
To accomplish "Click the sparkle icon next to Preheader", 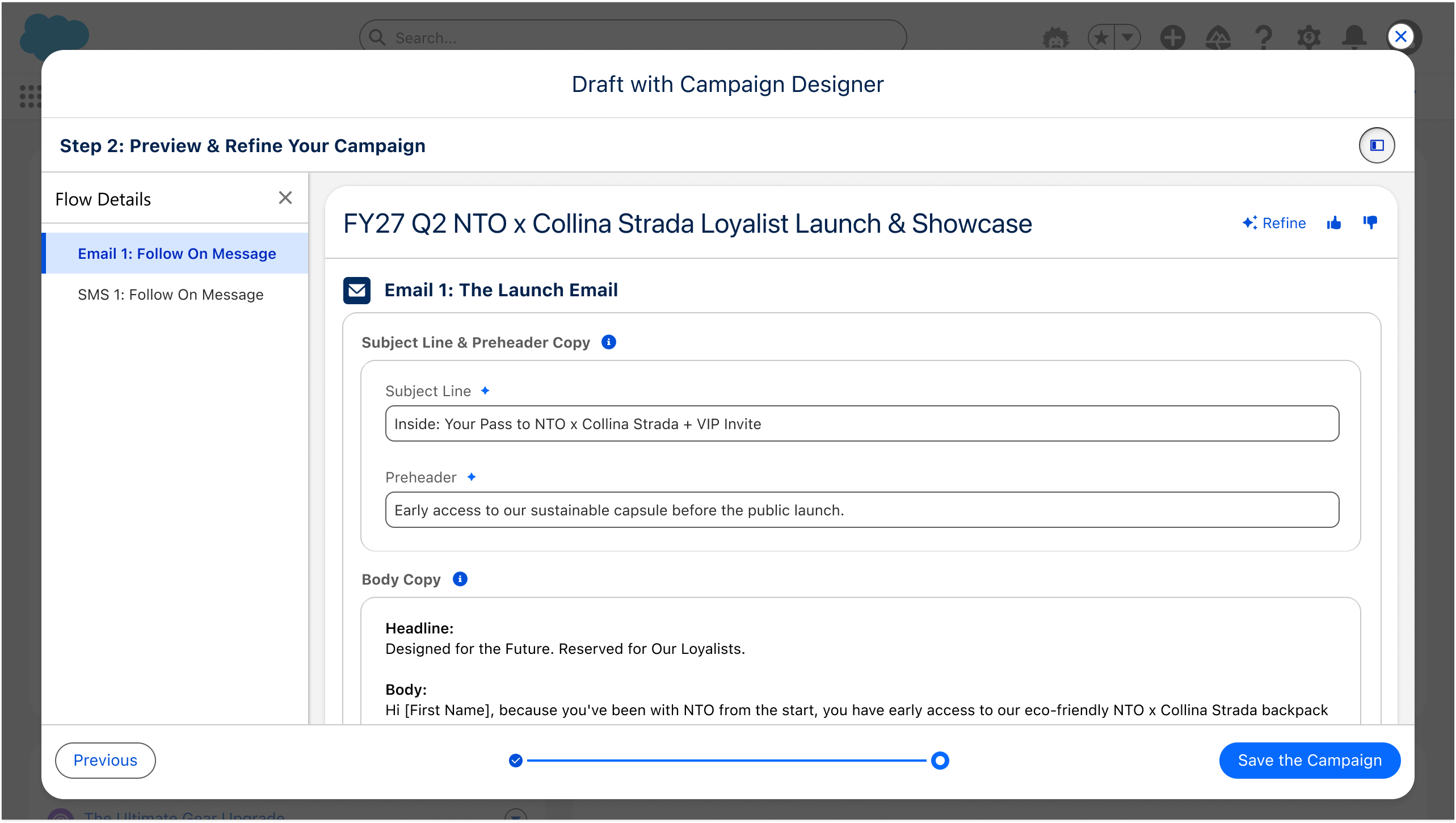I will (x=472, y=477).
